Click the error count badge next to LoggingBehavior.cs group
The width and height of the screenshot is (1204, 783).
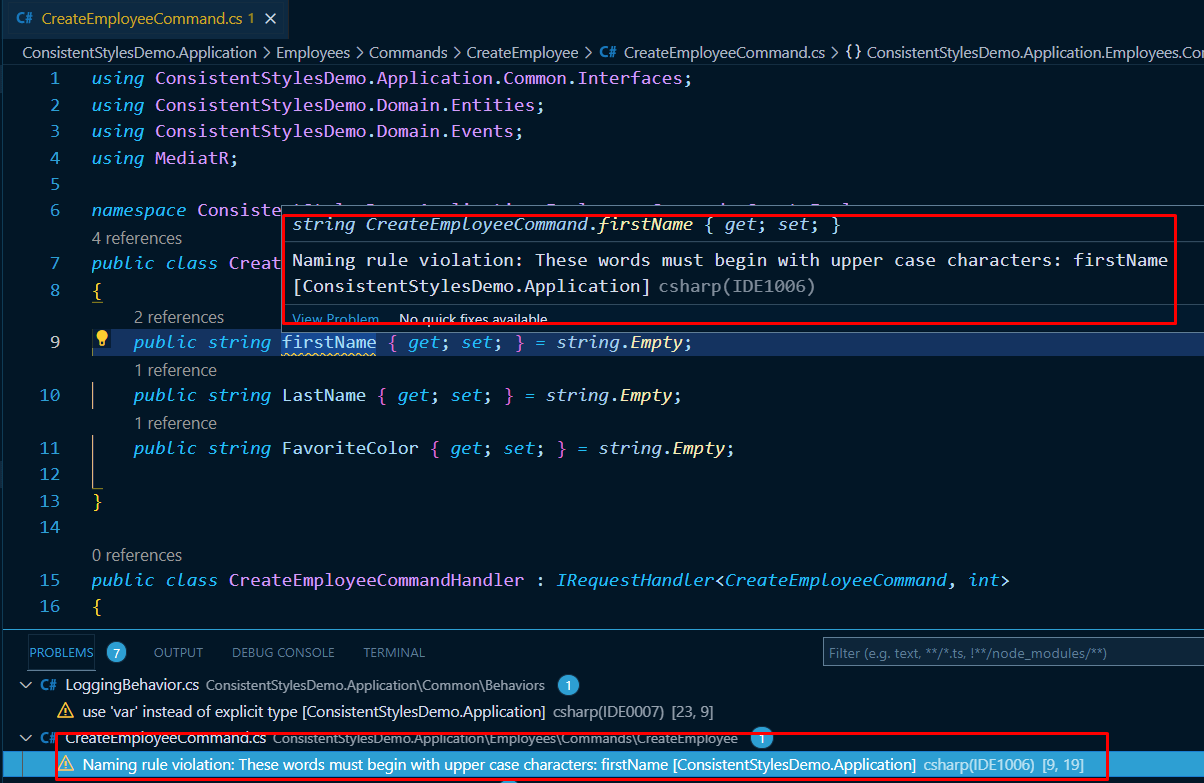[x=568, y=685]
